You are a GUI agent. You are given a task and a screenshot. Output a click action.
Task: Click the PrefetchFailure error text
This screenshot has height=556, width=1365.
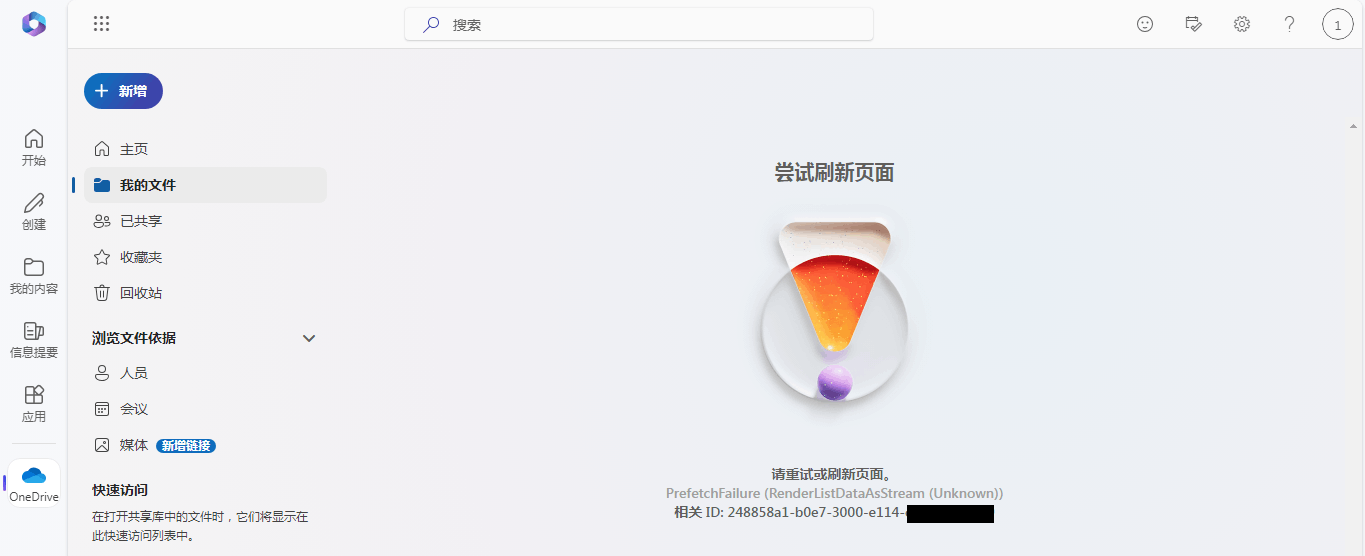[x=834, y=493]
